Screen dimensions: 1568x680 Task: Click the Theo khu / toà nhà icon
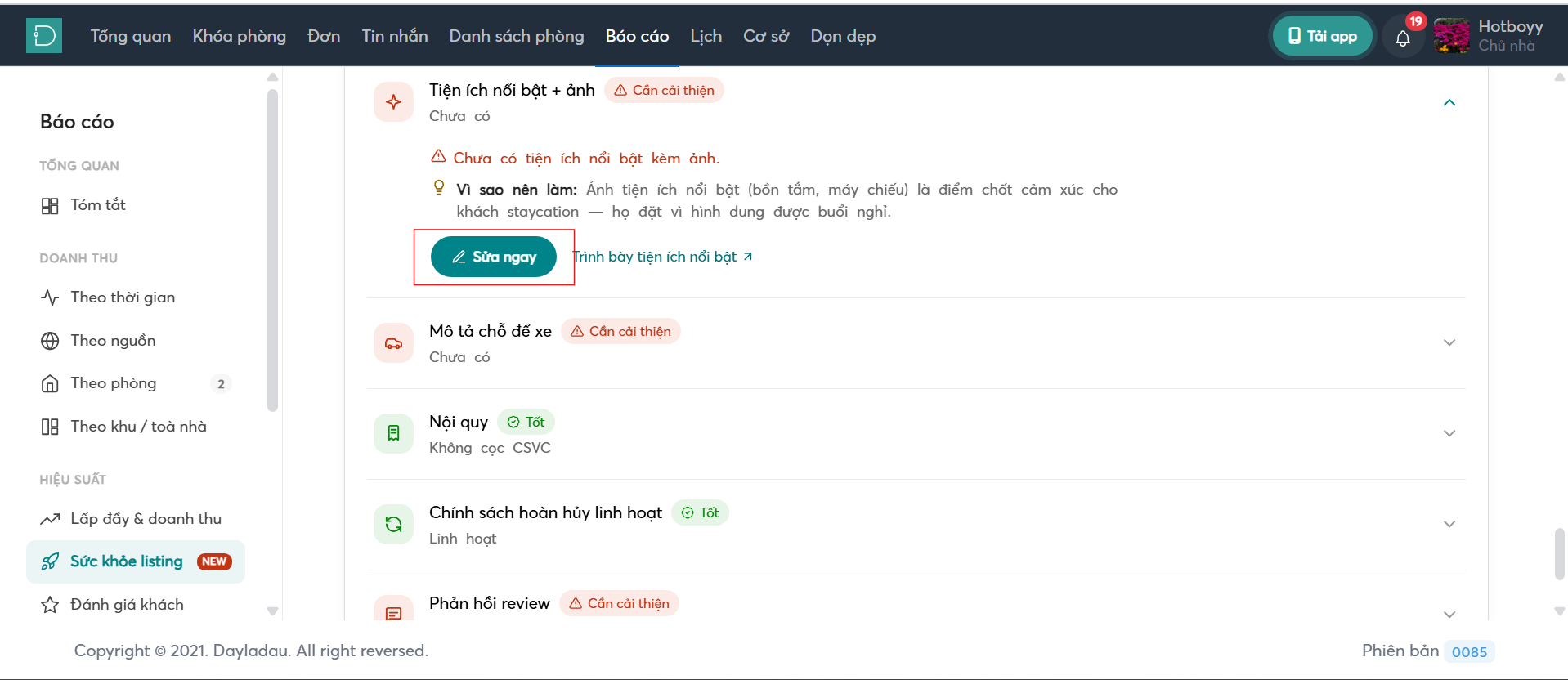(x=50, y=427)
